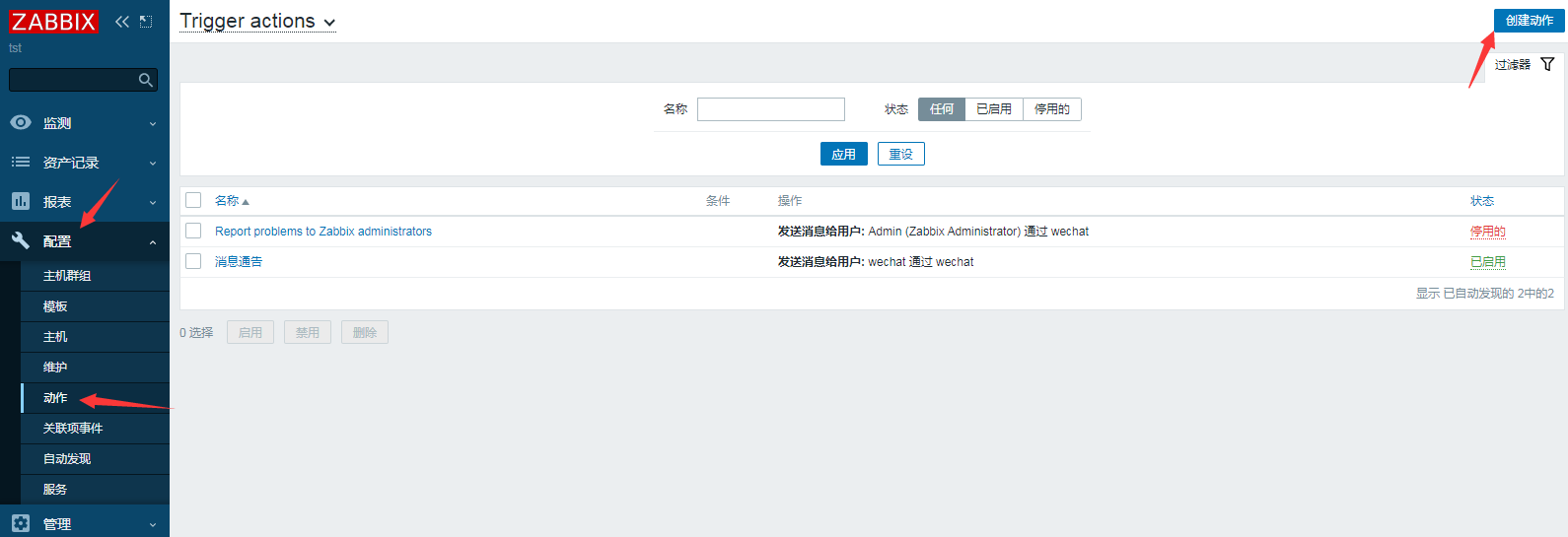Open the 维护 submenu item
The width and height of the screenshot is (1568, 537).
pos(95,368)
